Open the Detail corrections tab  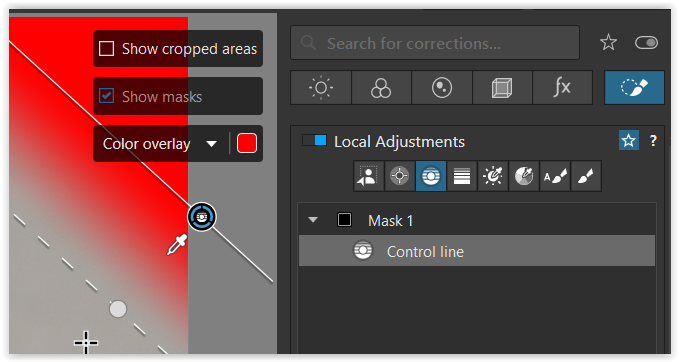point(442,88)
